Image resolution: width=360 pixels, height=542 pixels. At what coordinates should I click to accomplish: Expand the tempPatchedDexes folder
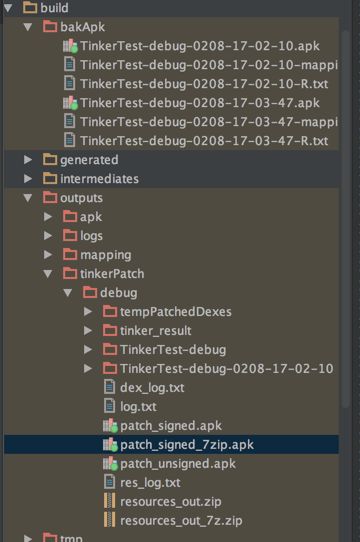tap(88, 312)
